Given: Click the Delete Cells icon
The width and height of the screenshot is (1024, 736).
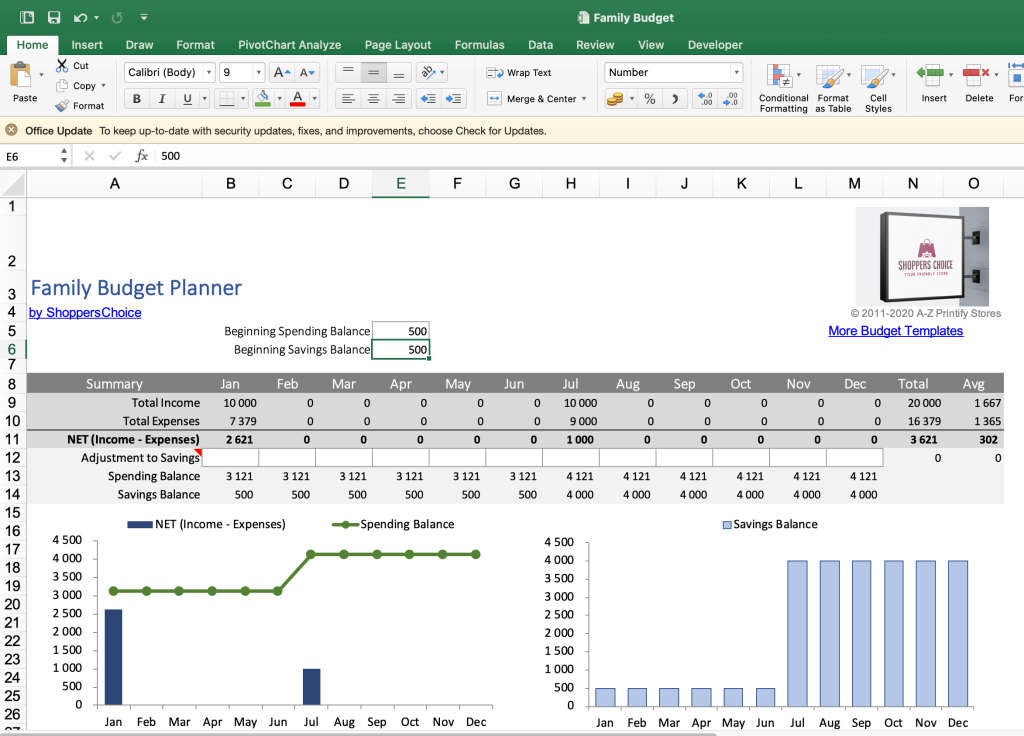Looking at the screenshot, I should (x=975, y=80).
